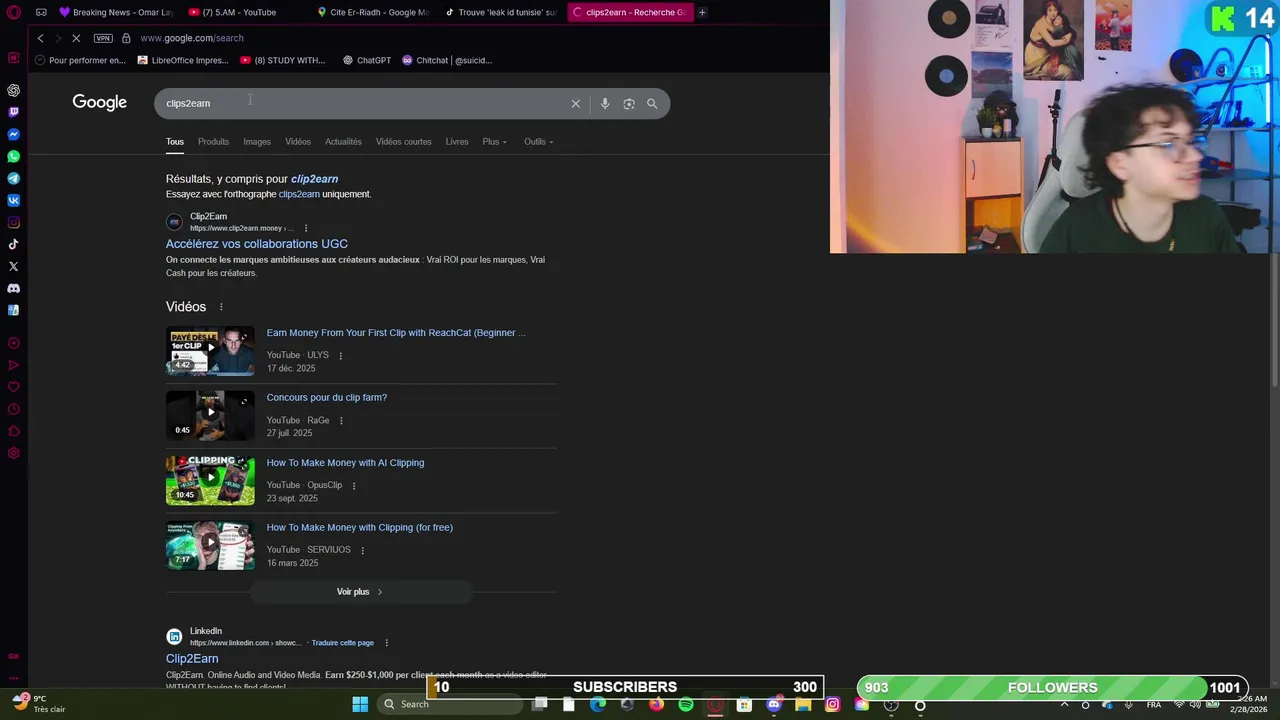Image resolution: width=1280 pixels, height=720 pixels.
Task: Open ChatGPT bookmark in bookmarks bar
Action: 367,60
